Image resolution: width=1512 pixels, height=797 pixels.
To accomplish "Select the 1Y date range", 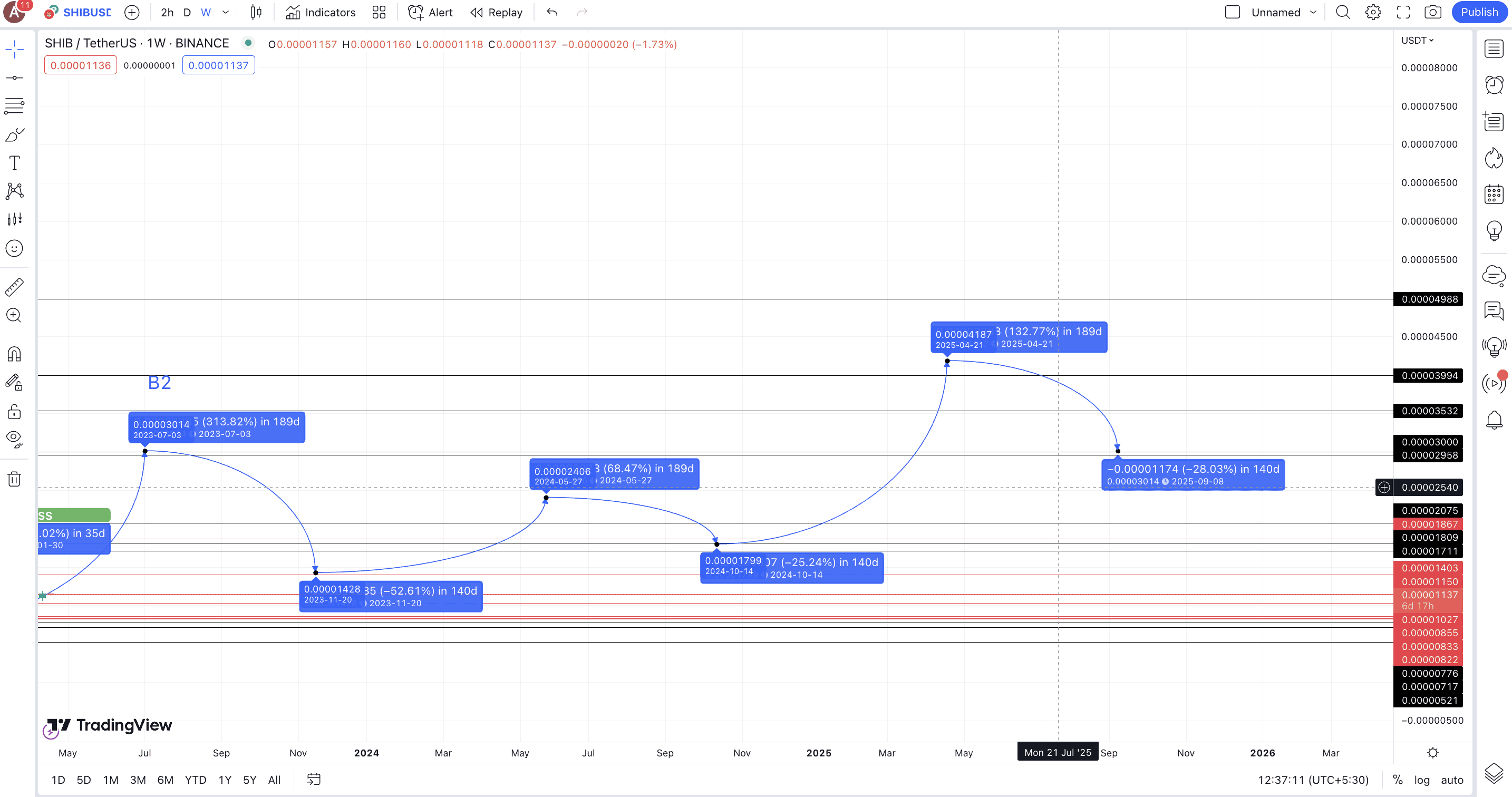I will (x=225, y=780).
